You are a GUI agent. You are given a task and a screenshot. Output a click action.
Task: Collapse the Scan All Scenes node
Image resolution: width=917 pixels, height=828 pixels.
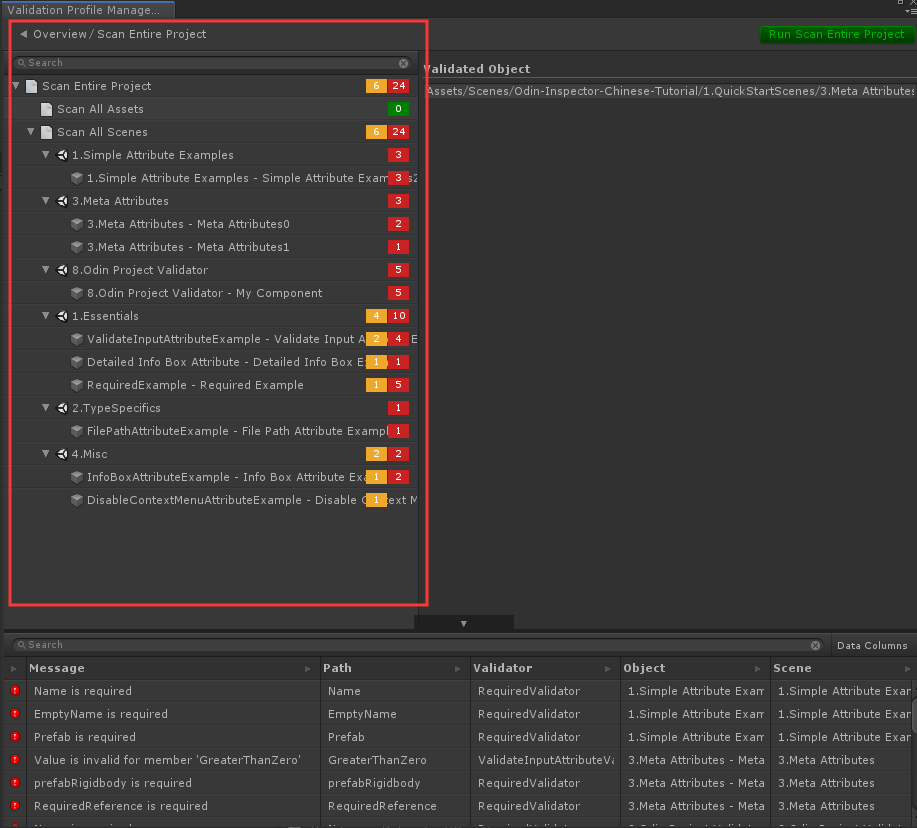click(31, 132)
